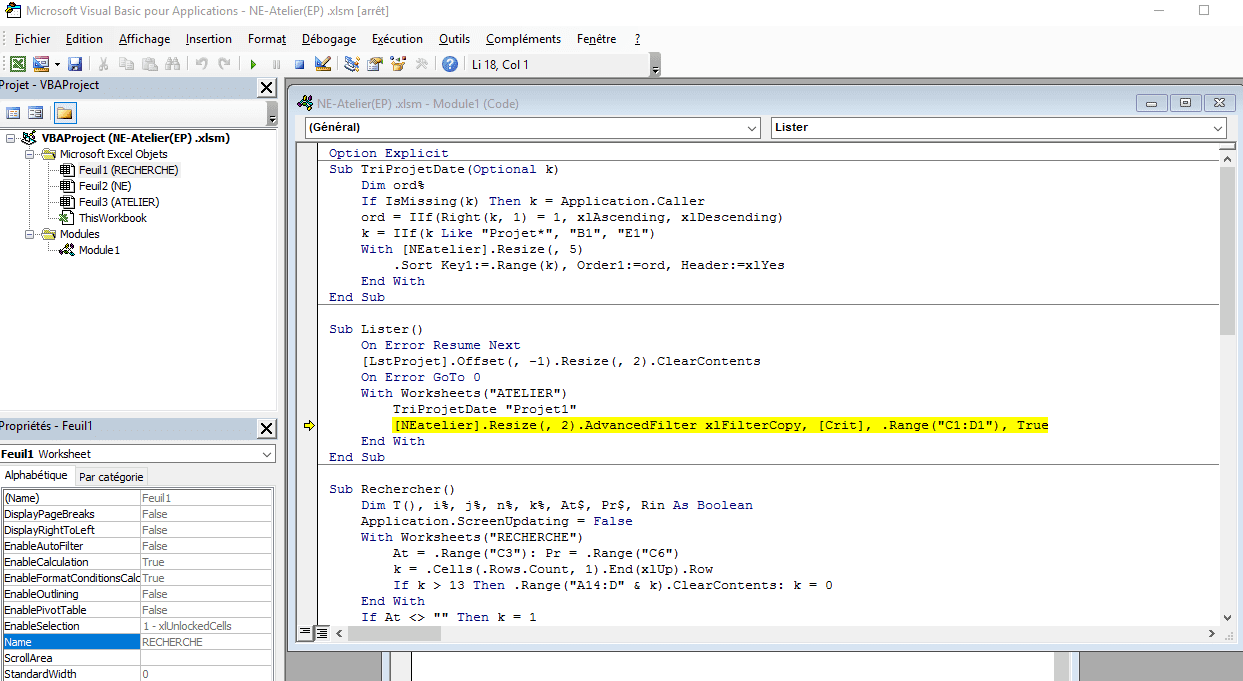Open the Object Browser toolbar icon
The height and width of the screenshot is (681, 1243).
398,64
